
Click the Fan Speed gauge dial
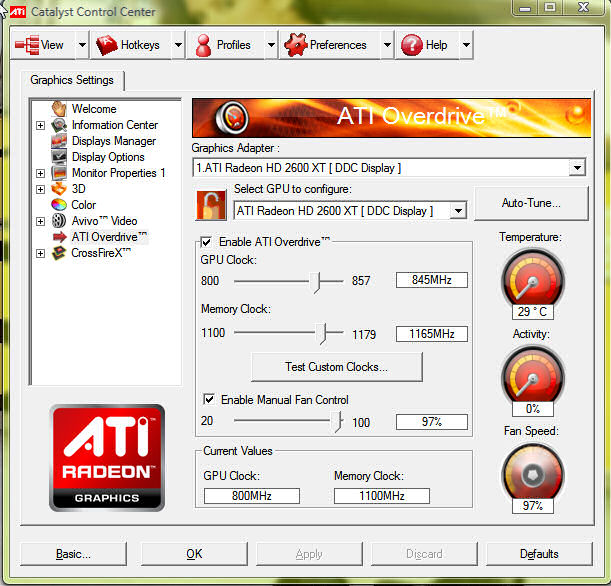(x=532, y=473)
